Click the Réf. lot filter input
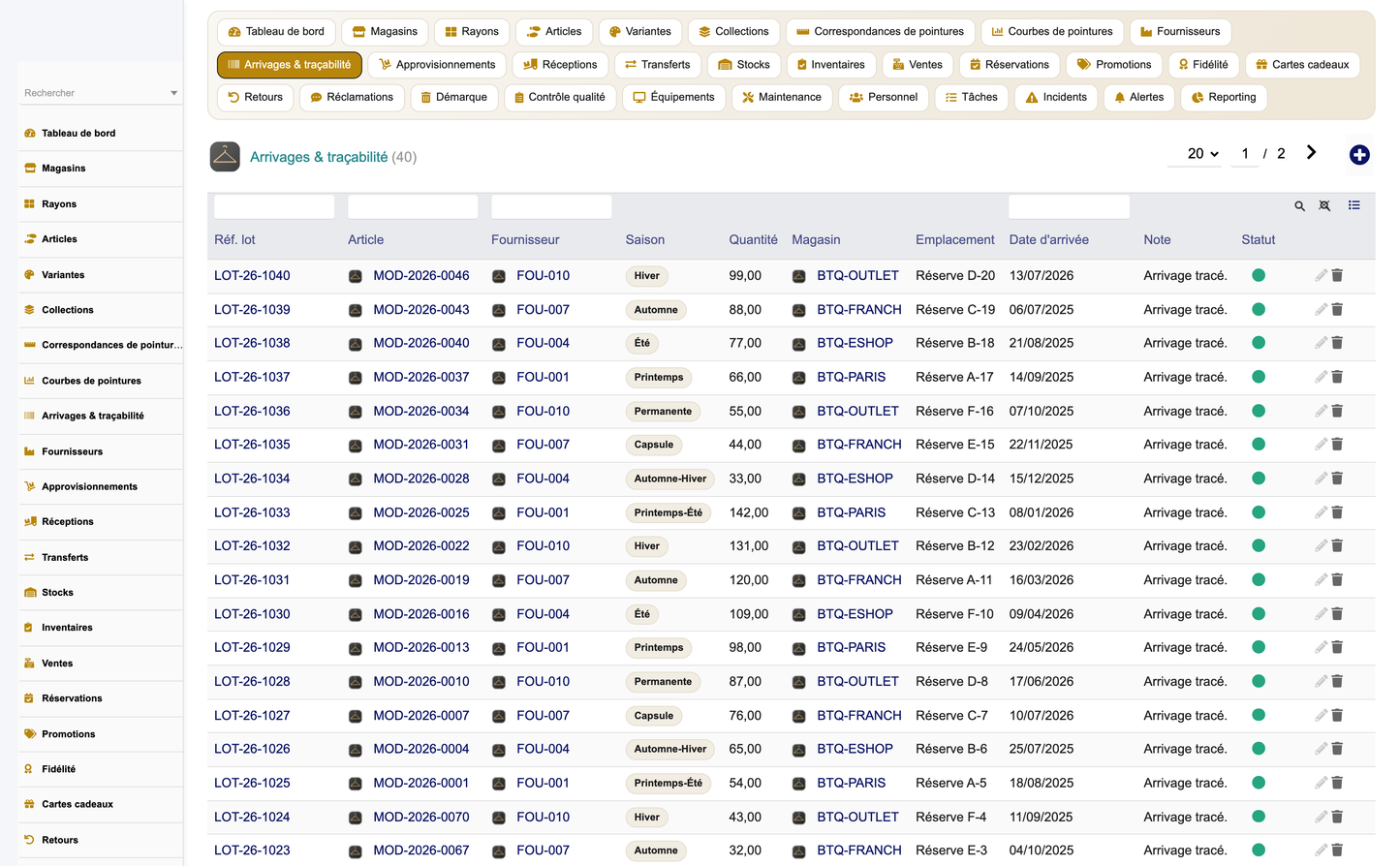Image resolution: width=1400 pixels, height=866 pixels. 274,206
